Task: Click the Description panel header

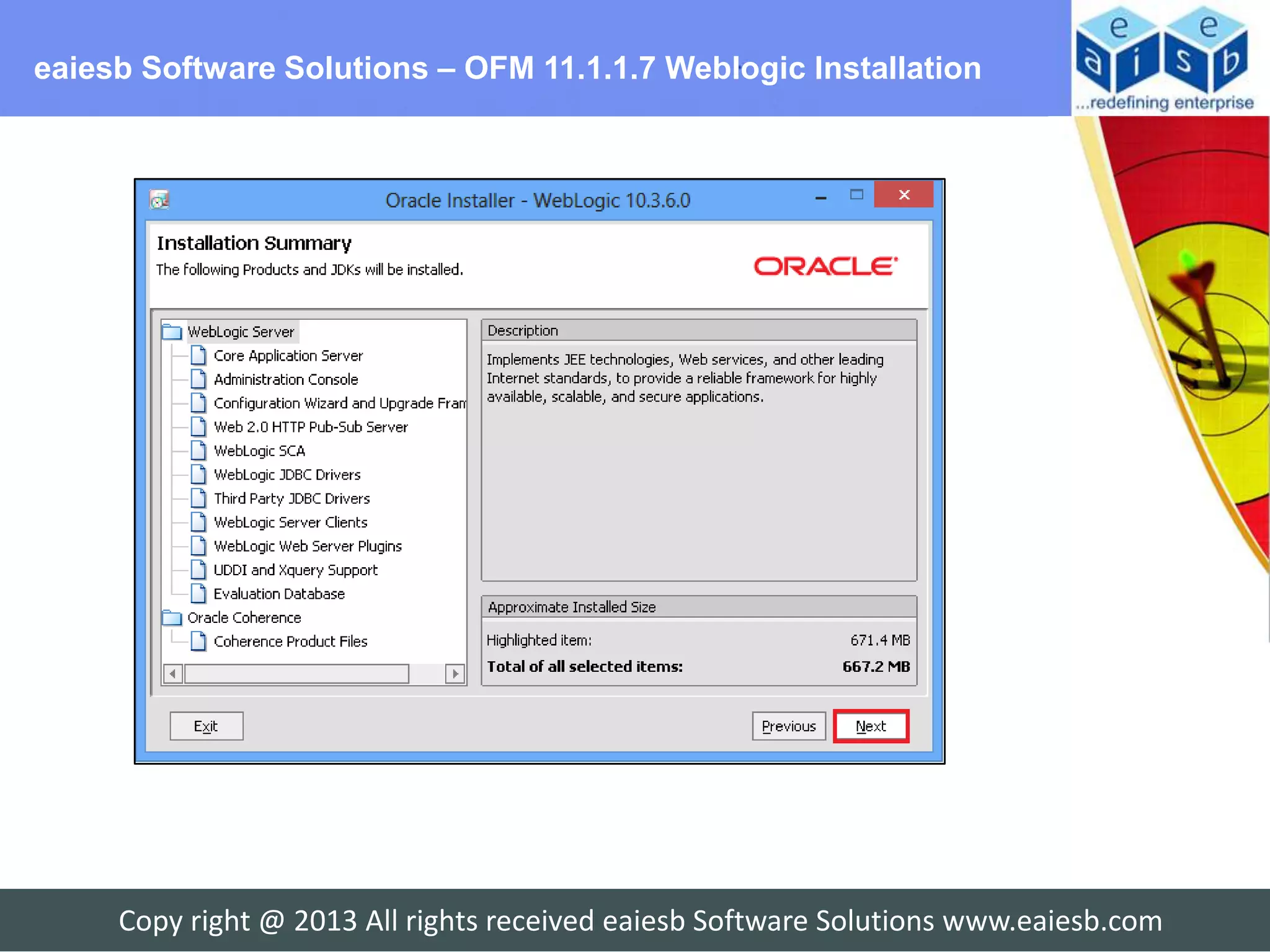Action: point(699,331)
